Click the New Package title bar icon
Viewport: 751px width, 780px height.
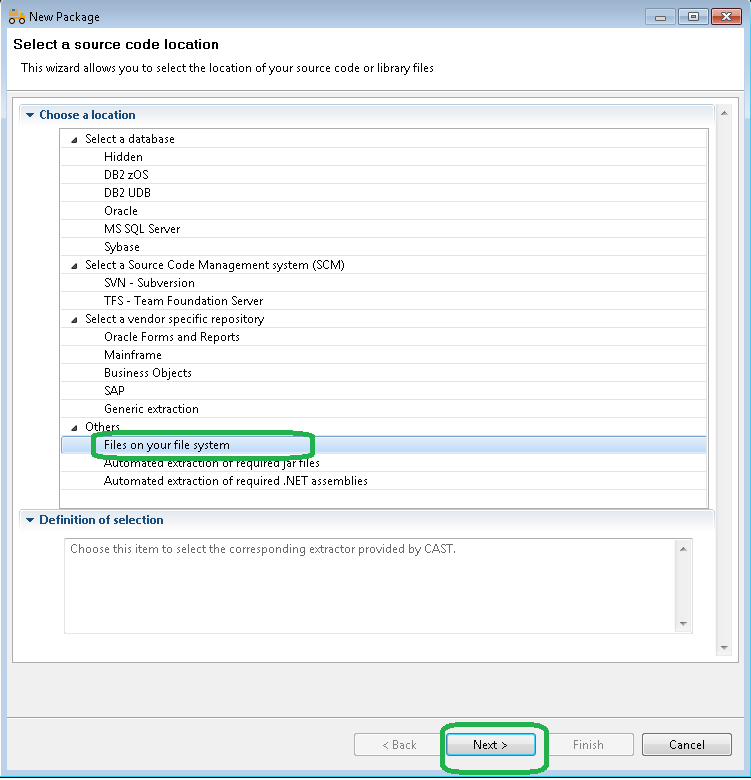16,17
